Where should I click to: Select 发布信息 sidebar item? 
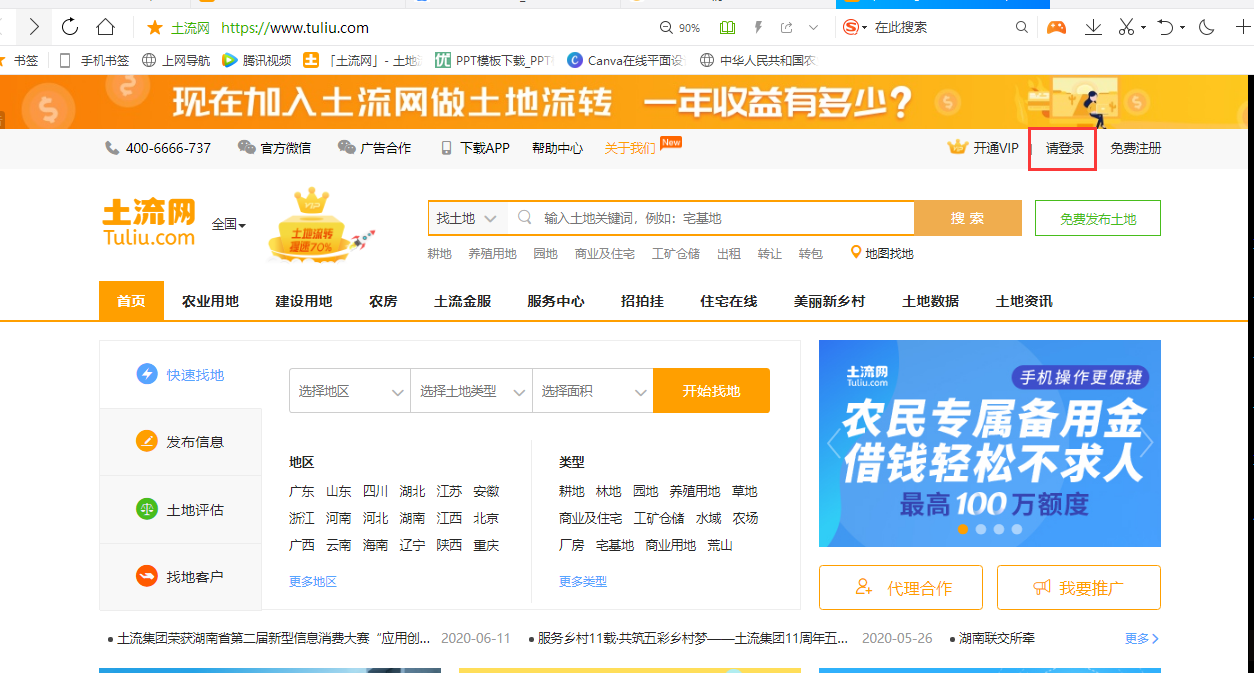(181, 442)
